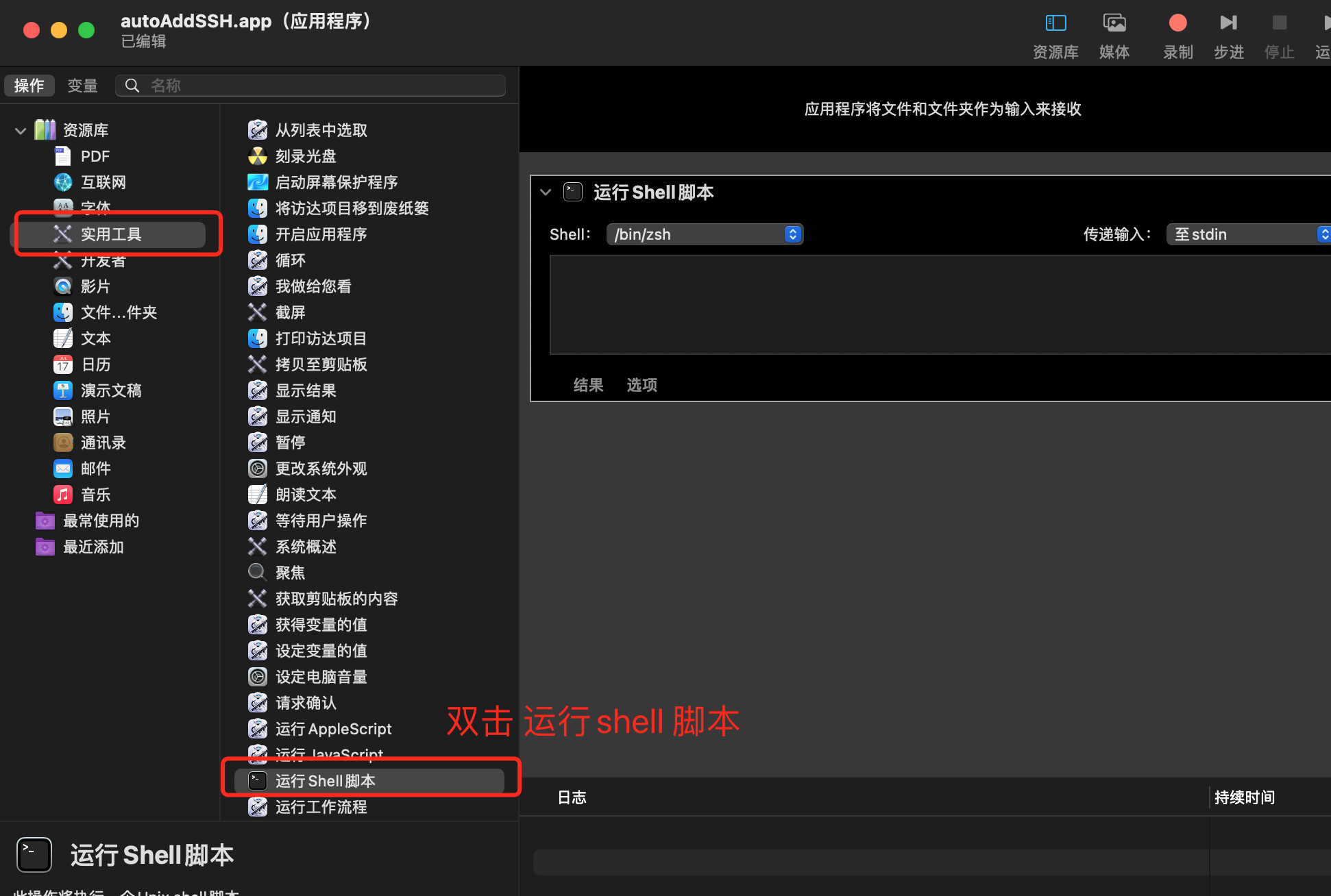The width and height of the screenshot is (1331, 896).
Task: Click the 结果 results button
Action: [x=588, y=385]
